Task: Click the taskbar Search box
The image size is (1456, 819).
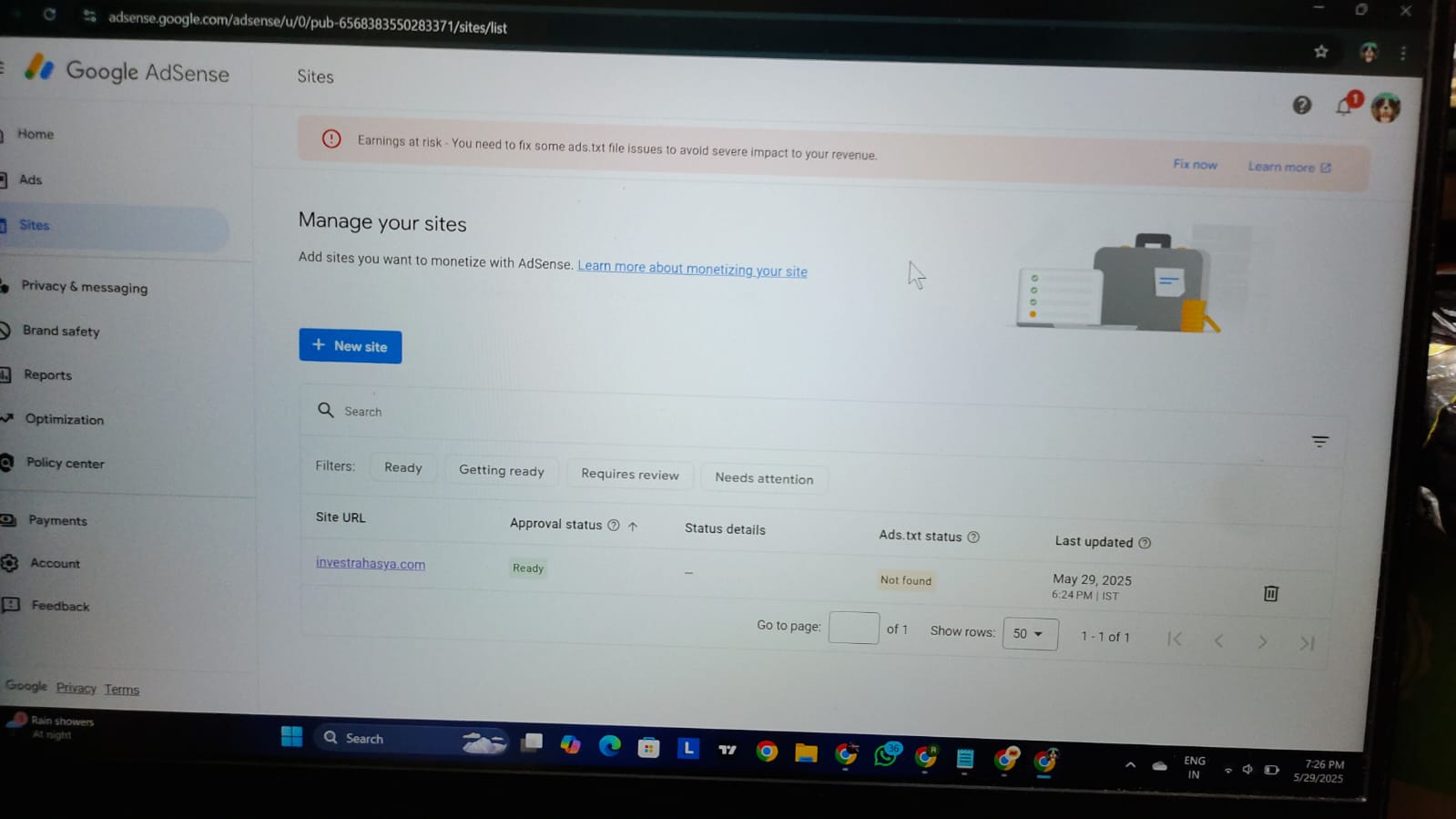Action: coord(410,740)
